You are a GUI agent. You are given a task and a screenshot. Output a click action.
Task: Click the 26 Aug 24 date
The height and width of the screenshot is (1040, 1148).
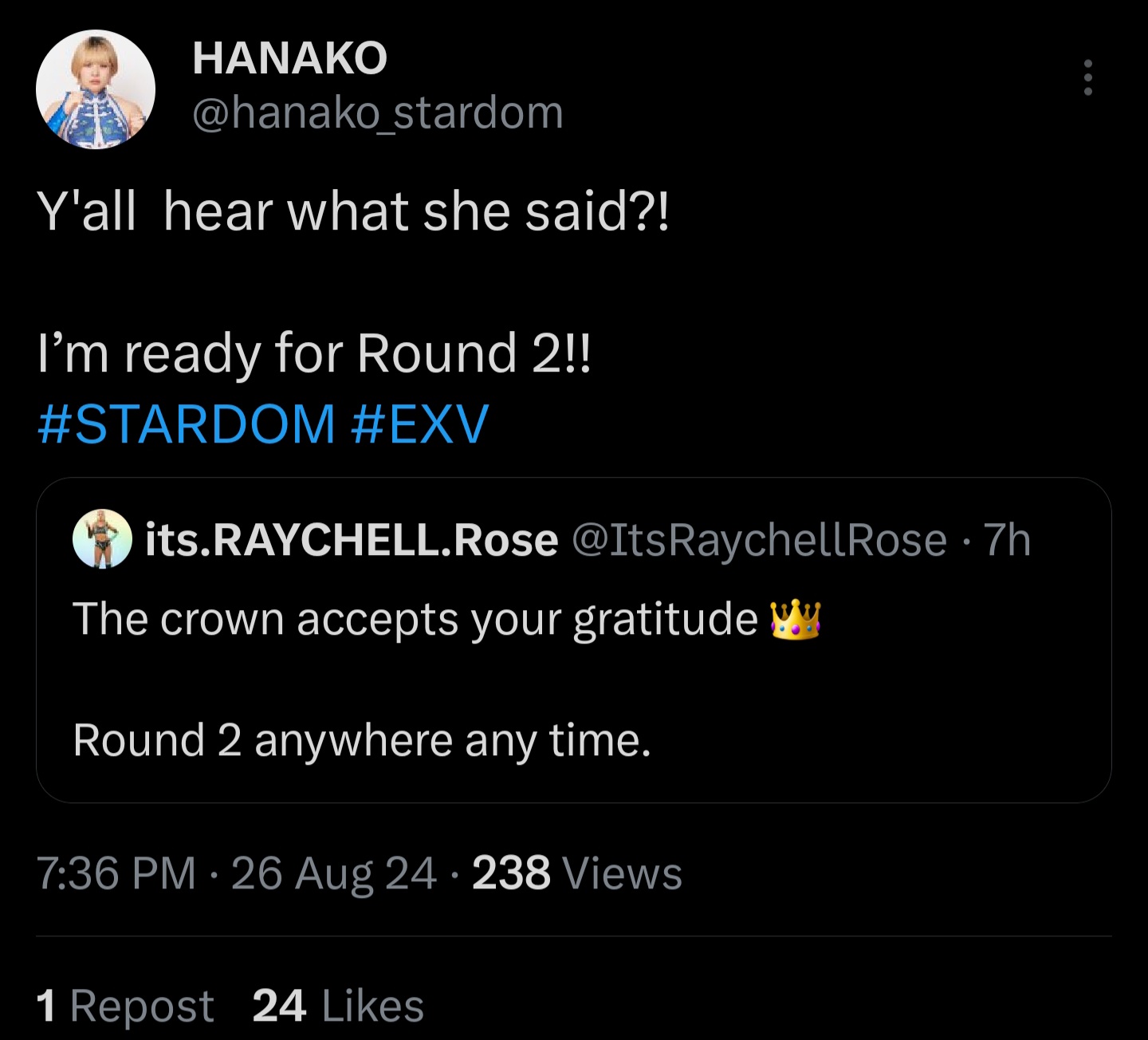coord(334,873)
